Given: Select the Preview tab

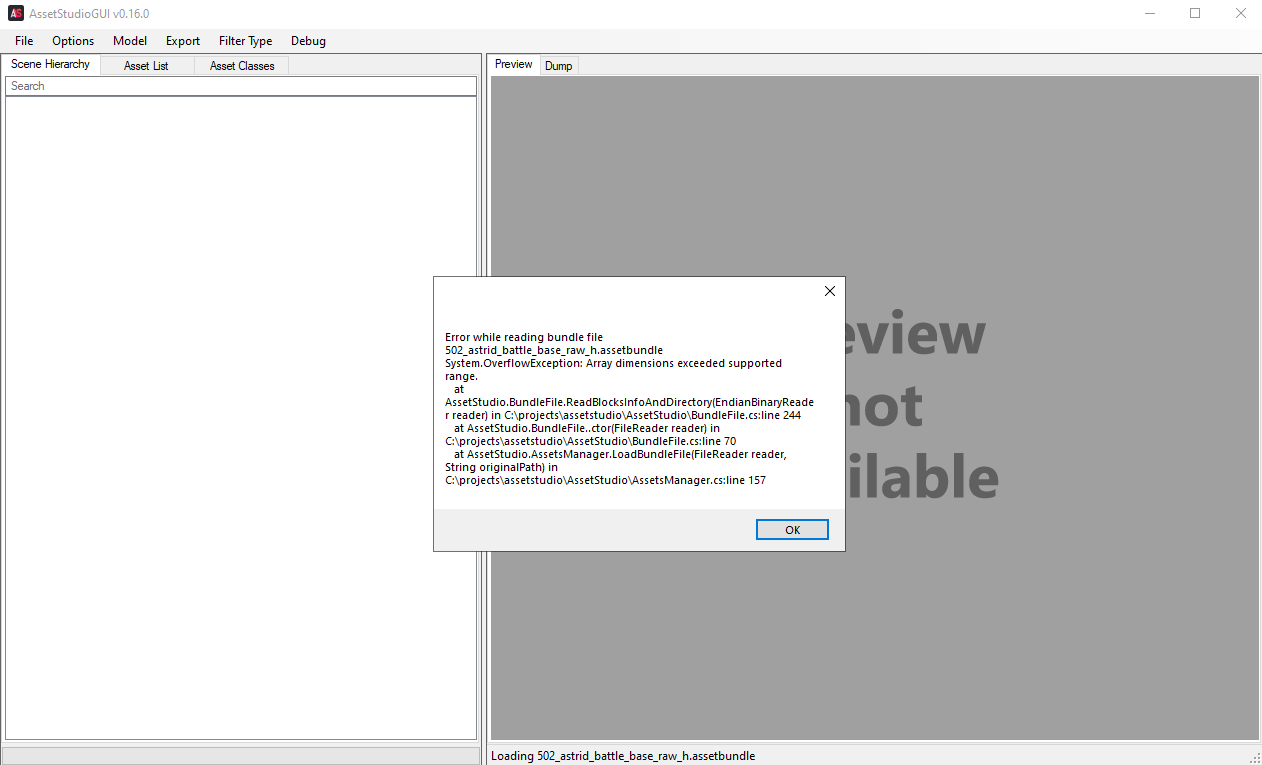Looking at the screenshot, I should coord(512,64).
